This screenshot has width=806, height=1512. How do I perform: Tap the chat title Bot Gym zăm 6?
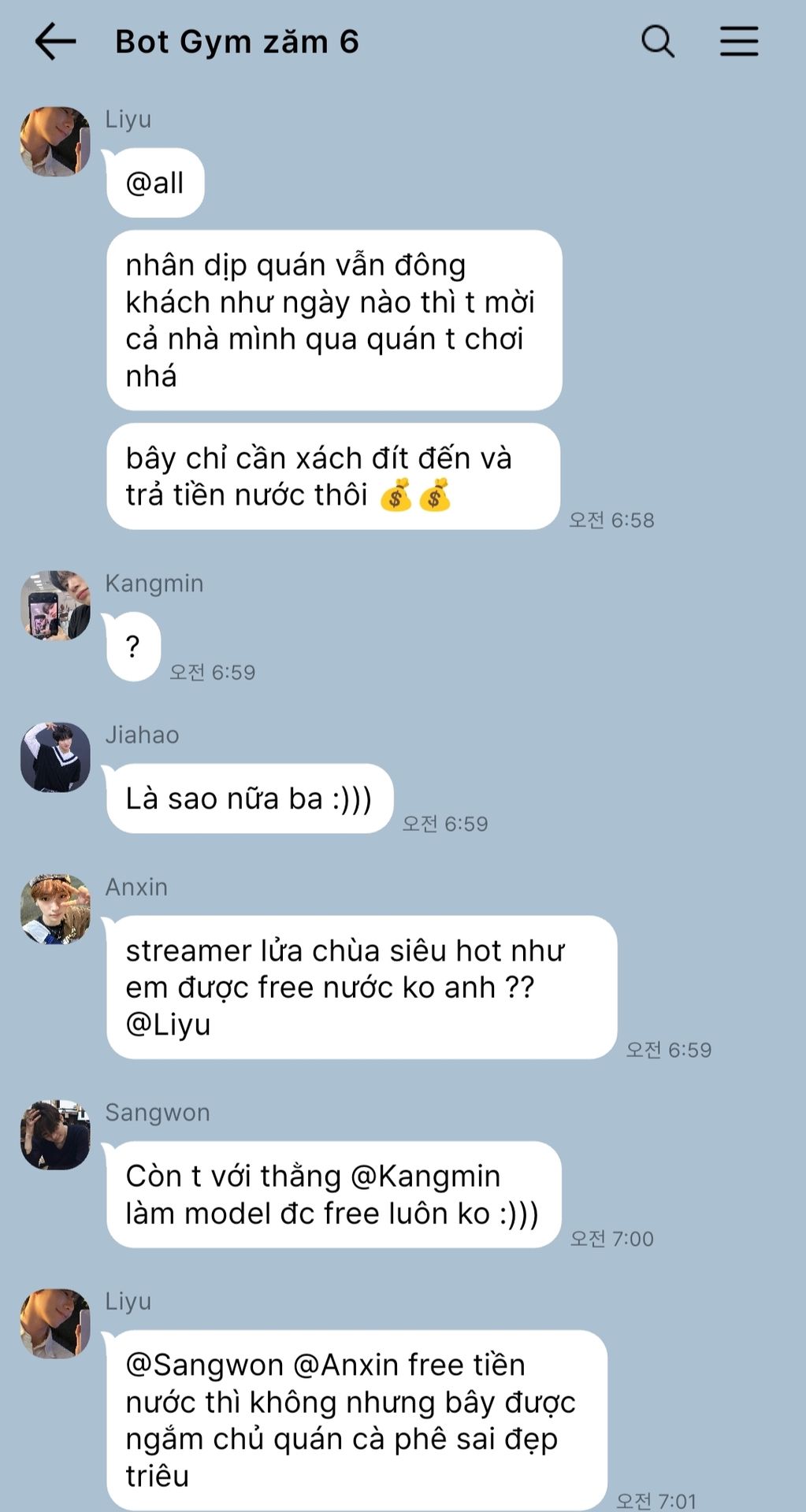pyautogui.click(x=237, y=42)
